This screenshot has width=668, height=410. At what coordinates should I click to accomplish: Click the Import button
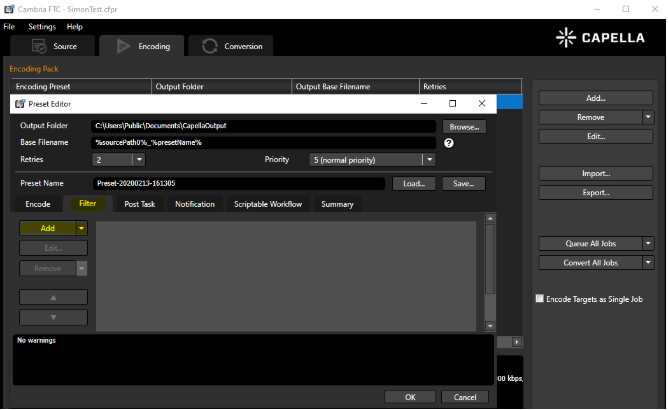[x=596, y=173]
